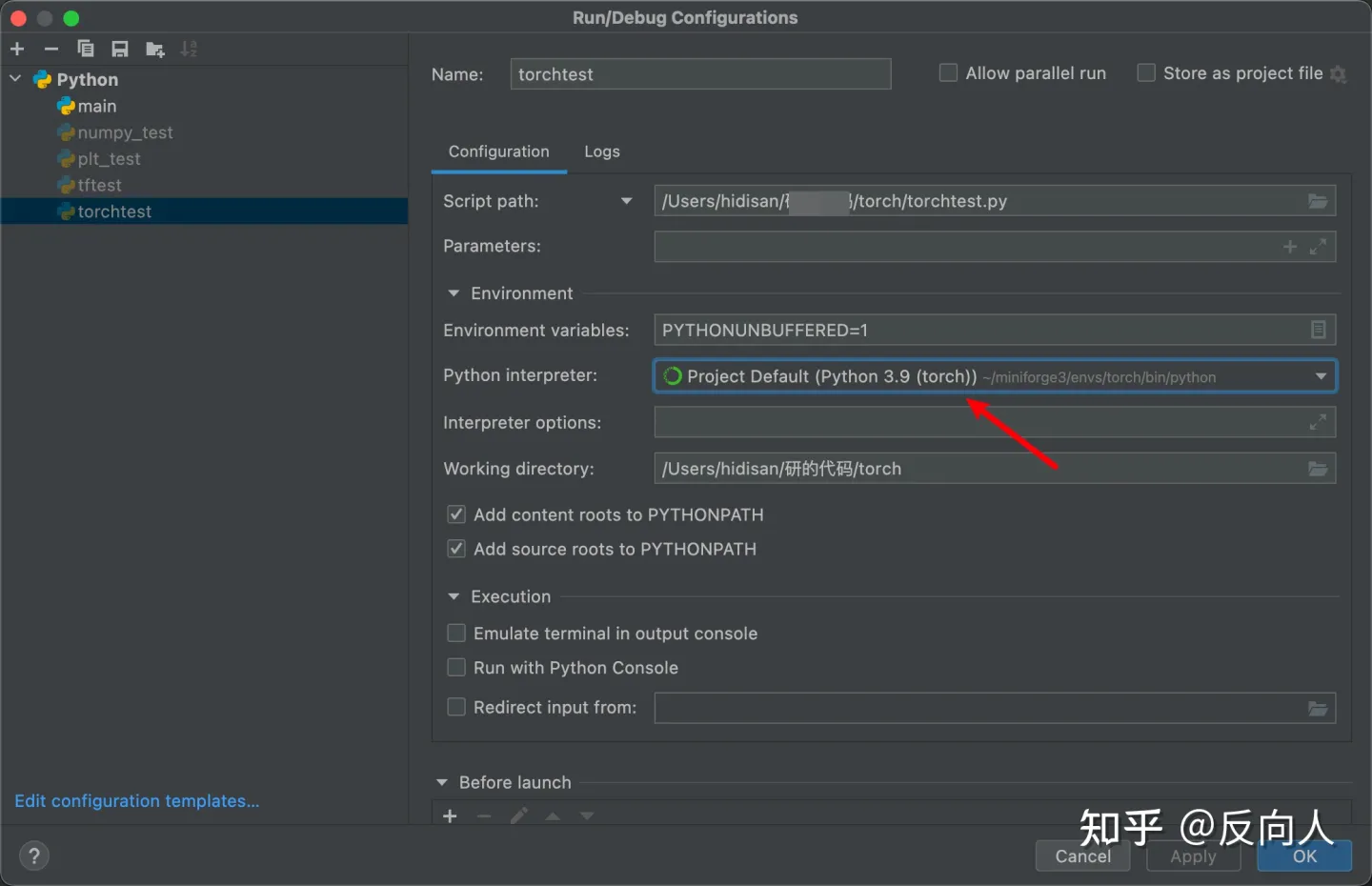Enable Redirect input from checkbox
This screenshot has height=886, width=1372.
456,707
